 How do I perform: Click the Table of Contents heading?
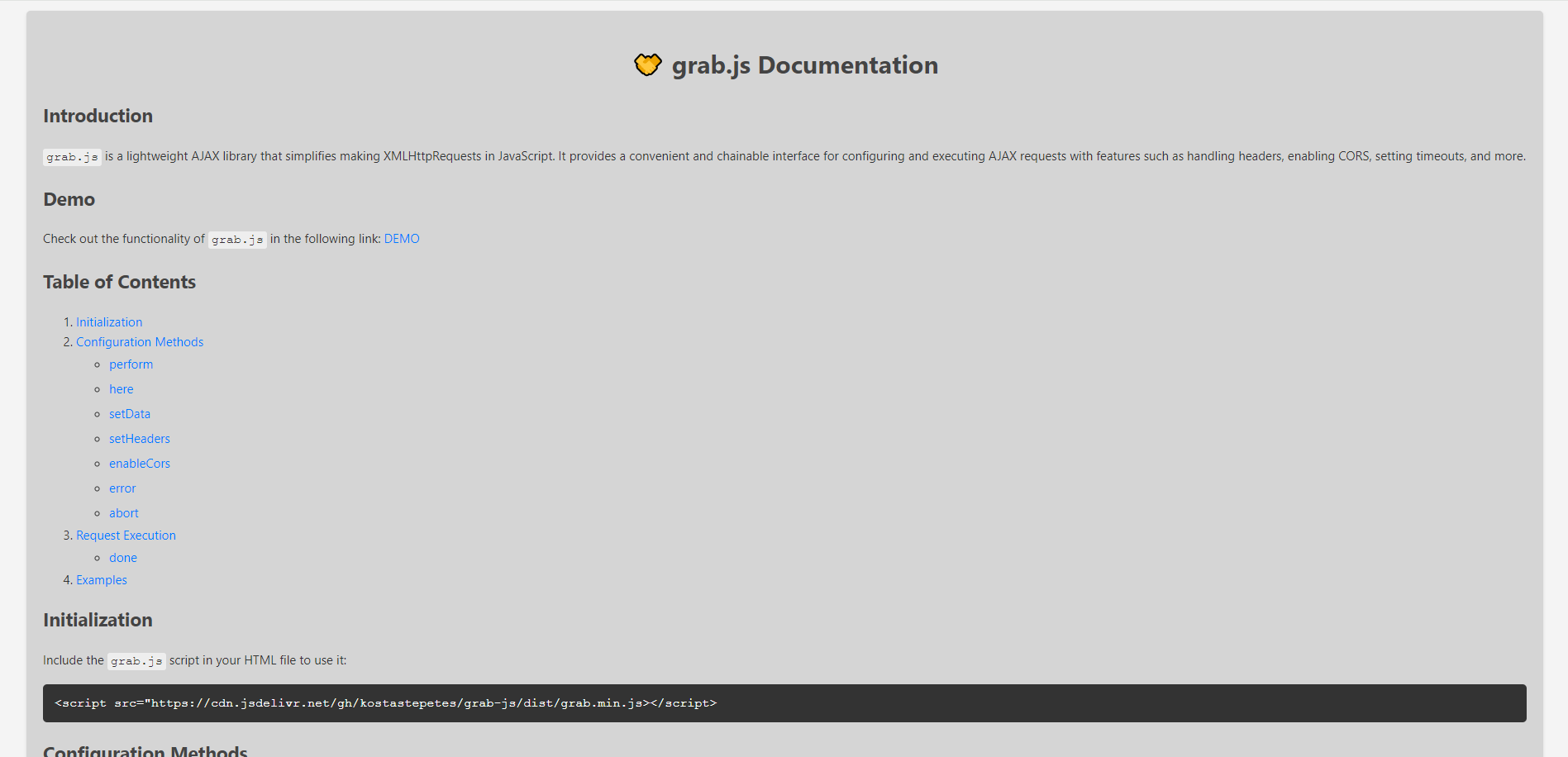[x=119, y=282]
